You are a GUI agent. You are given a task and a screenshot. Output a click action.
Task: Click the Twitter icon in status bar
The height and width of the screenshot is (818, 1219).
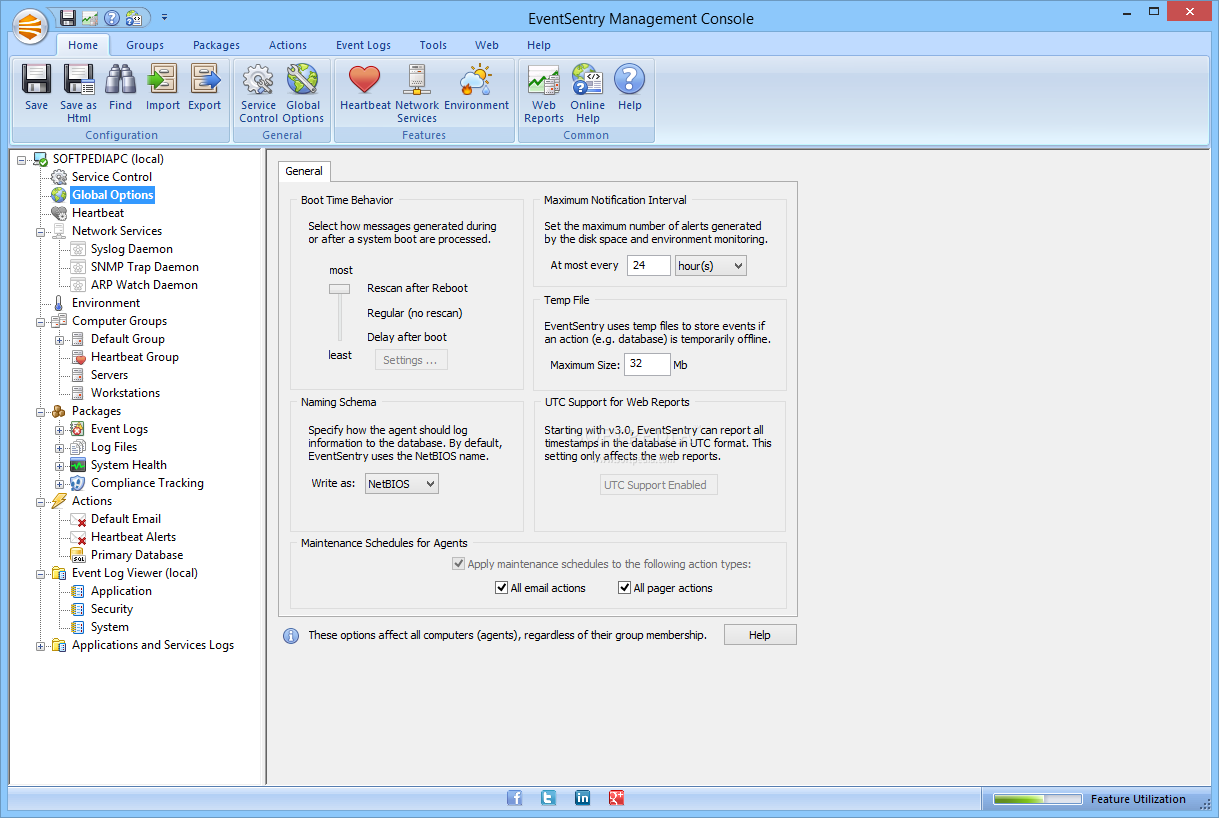[x=548, y=798]
